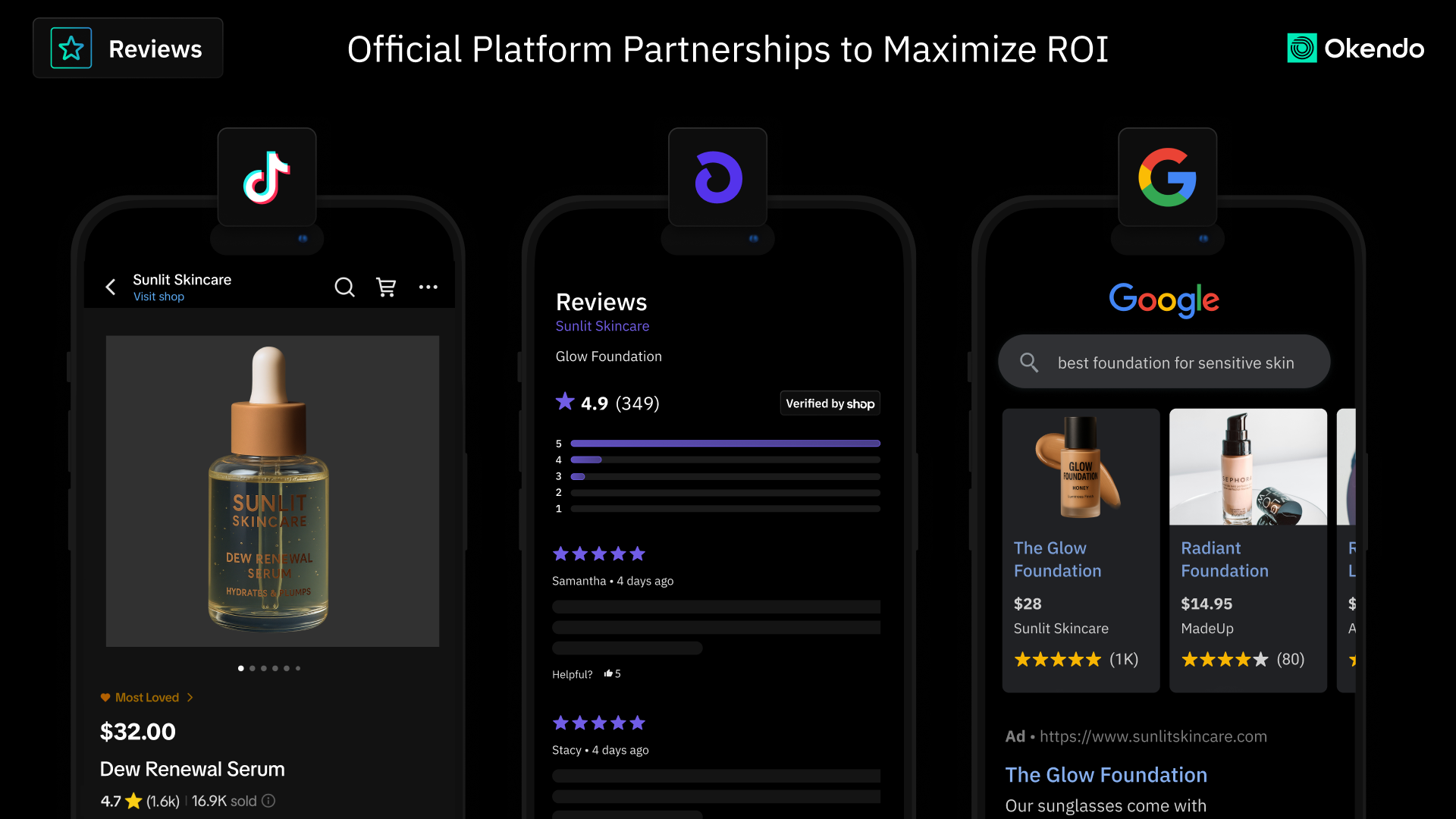This screenshot has height=819, width=1456.
Task: Open the Sunlit Skincare link under Reviews
Action: tap(602, 326)
